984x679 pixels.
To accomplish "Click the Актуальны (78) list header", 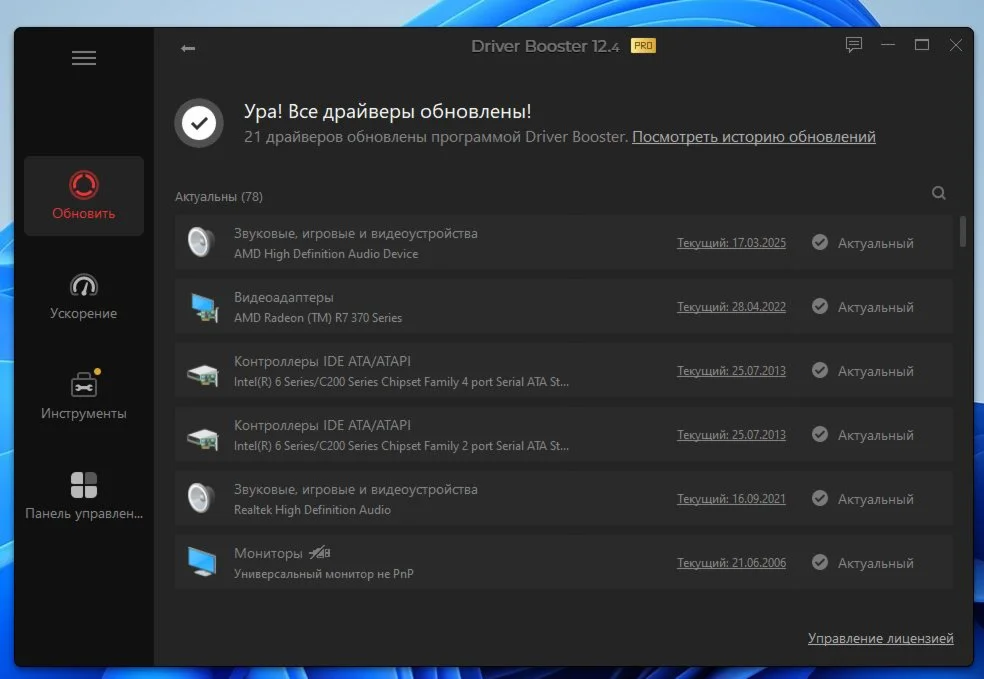I will pyautogui.click(x=218, y=196).
